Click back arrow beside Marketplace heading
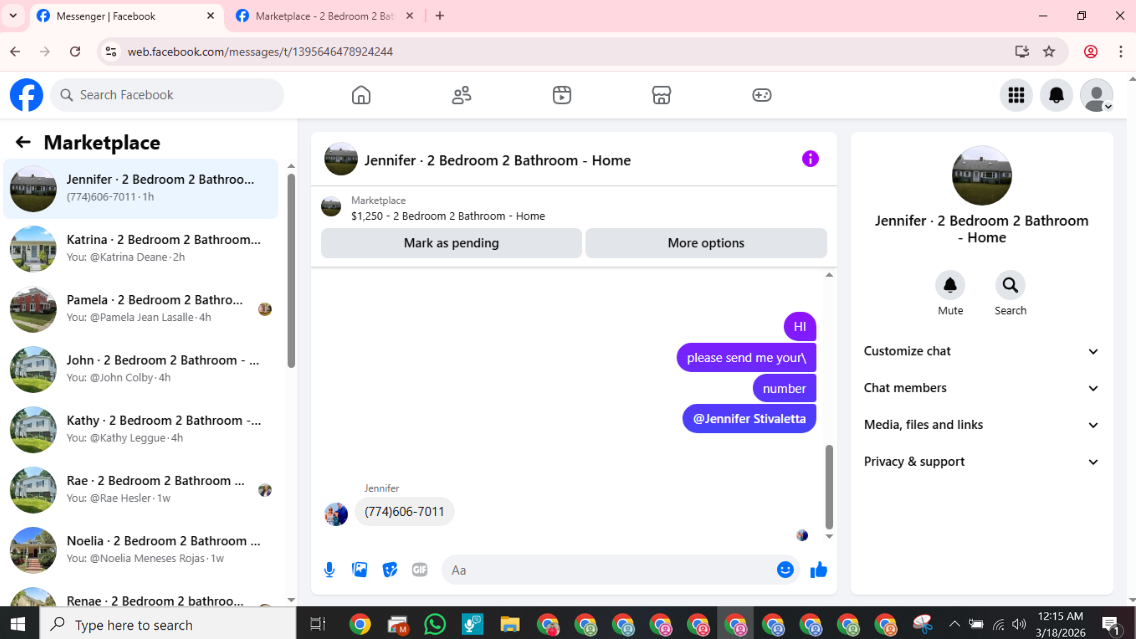The image size is (1136, 639). point(23,142)
